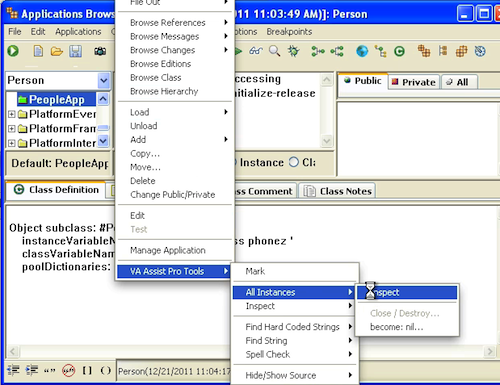Click Browse Hierarchy in the context menu
Viewport: 500px width, 385px height.
coord(164,91)
